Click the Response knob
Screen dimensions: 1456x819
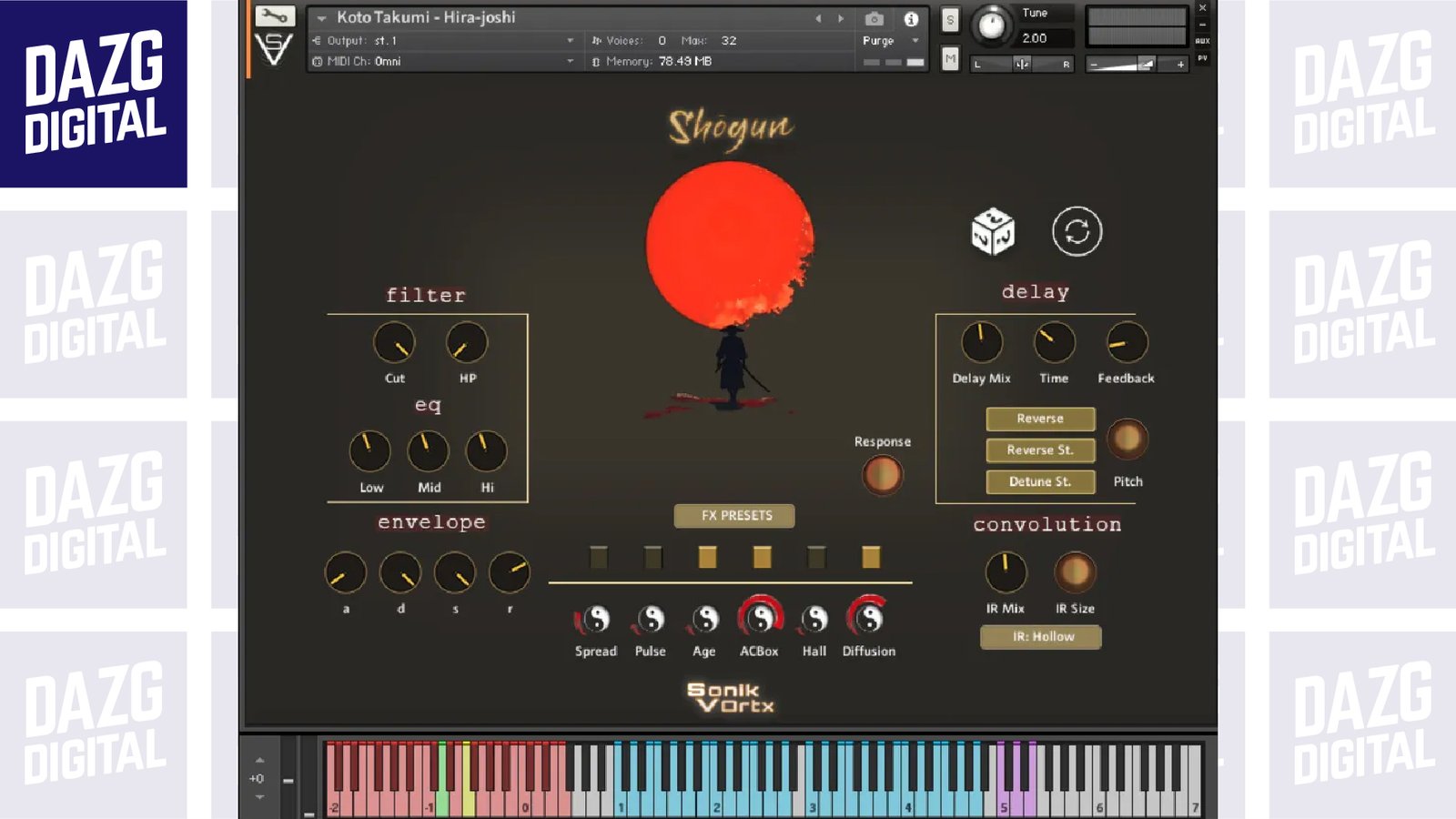pos(882,475)
